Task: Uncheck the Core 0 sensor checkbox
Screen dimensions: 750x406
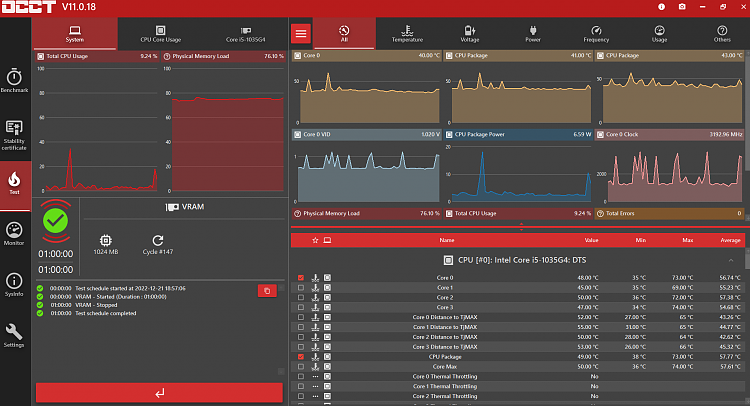Action: pyautogui.click(x=301, y=277)
